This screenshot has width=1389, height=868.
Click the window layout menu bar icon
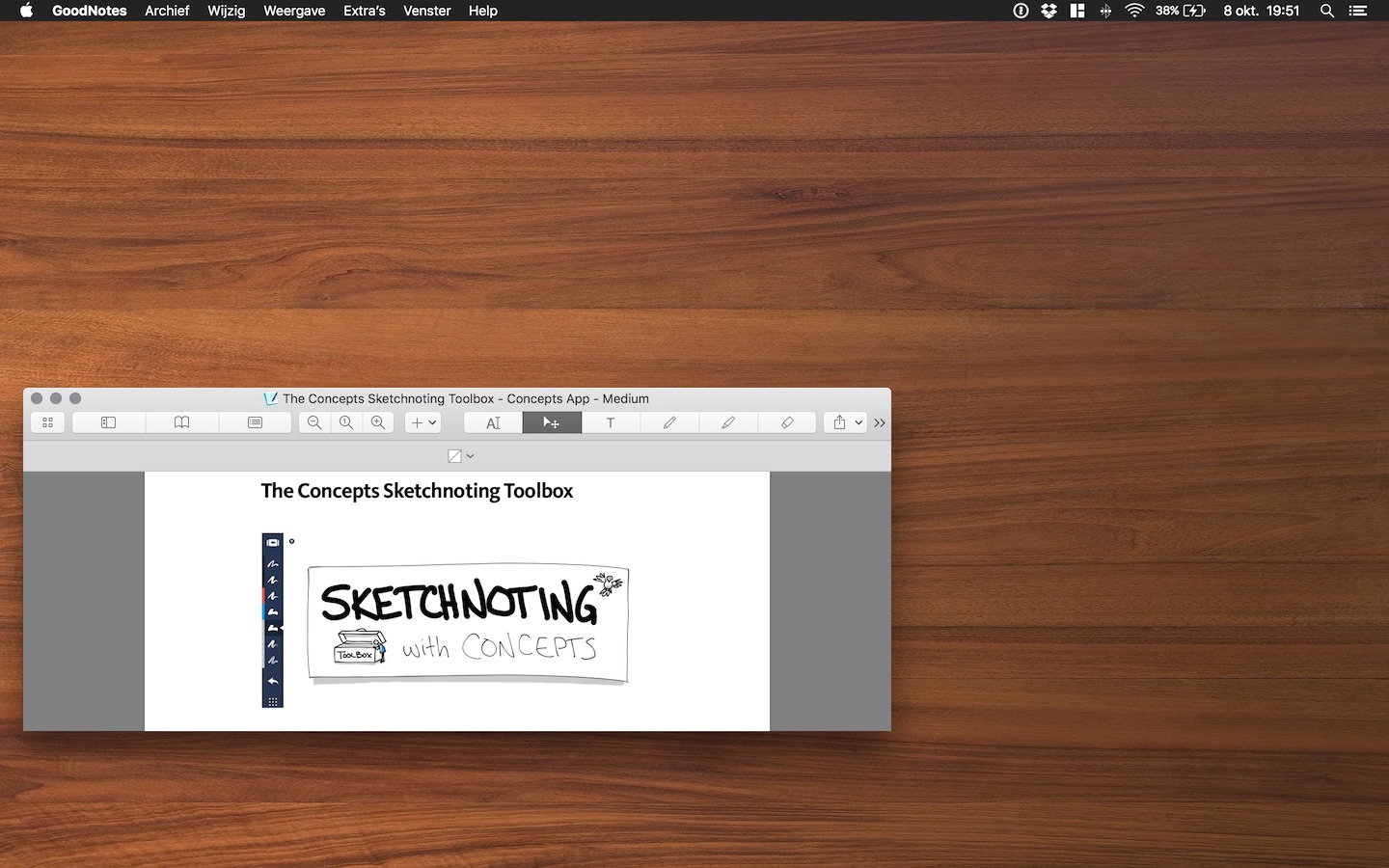pos(1077,11)
